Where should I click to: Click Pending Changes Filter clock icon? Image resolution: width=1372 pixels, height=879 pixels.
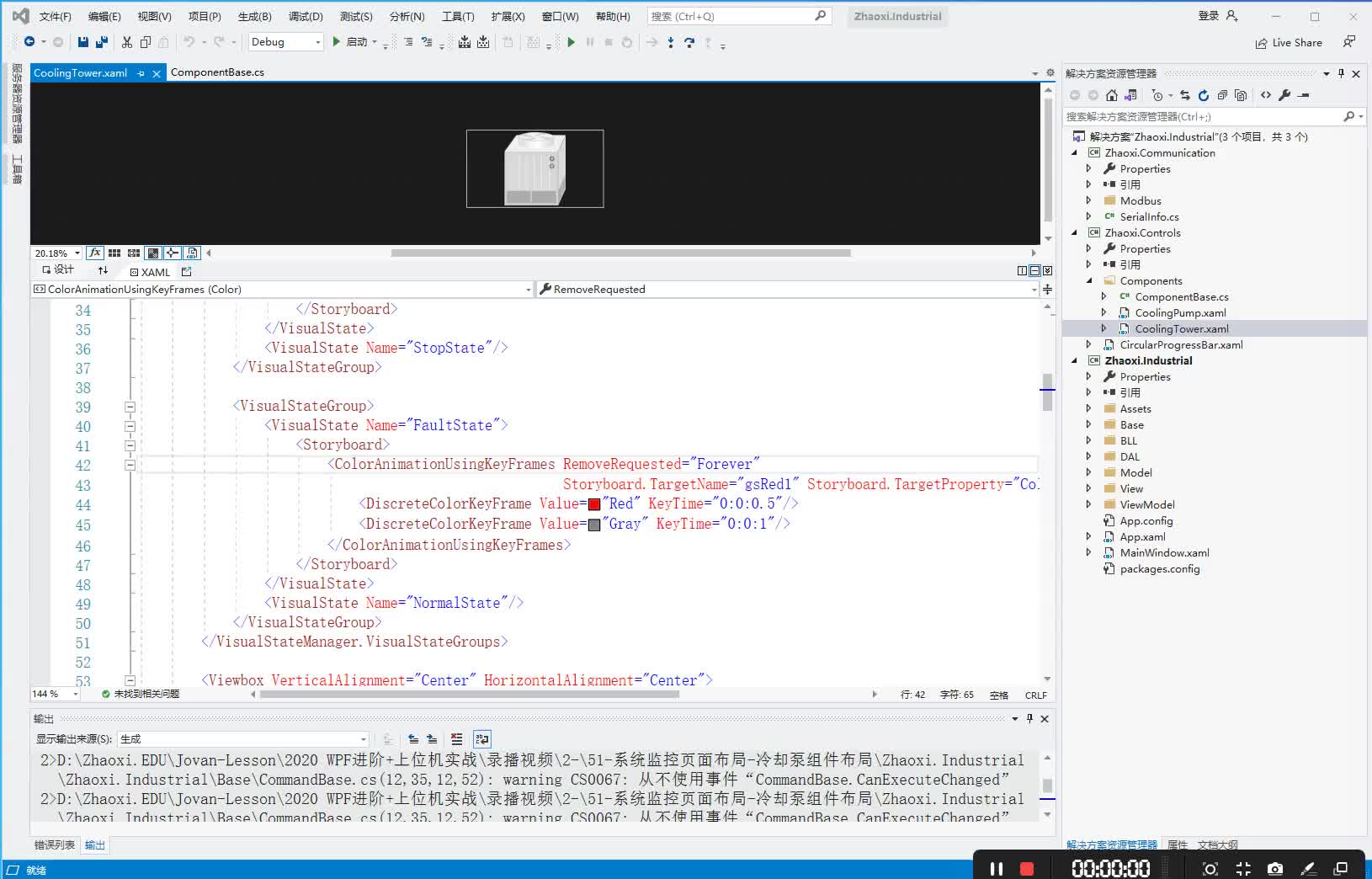(x=1158, y=95)
